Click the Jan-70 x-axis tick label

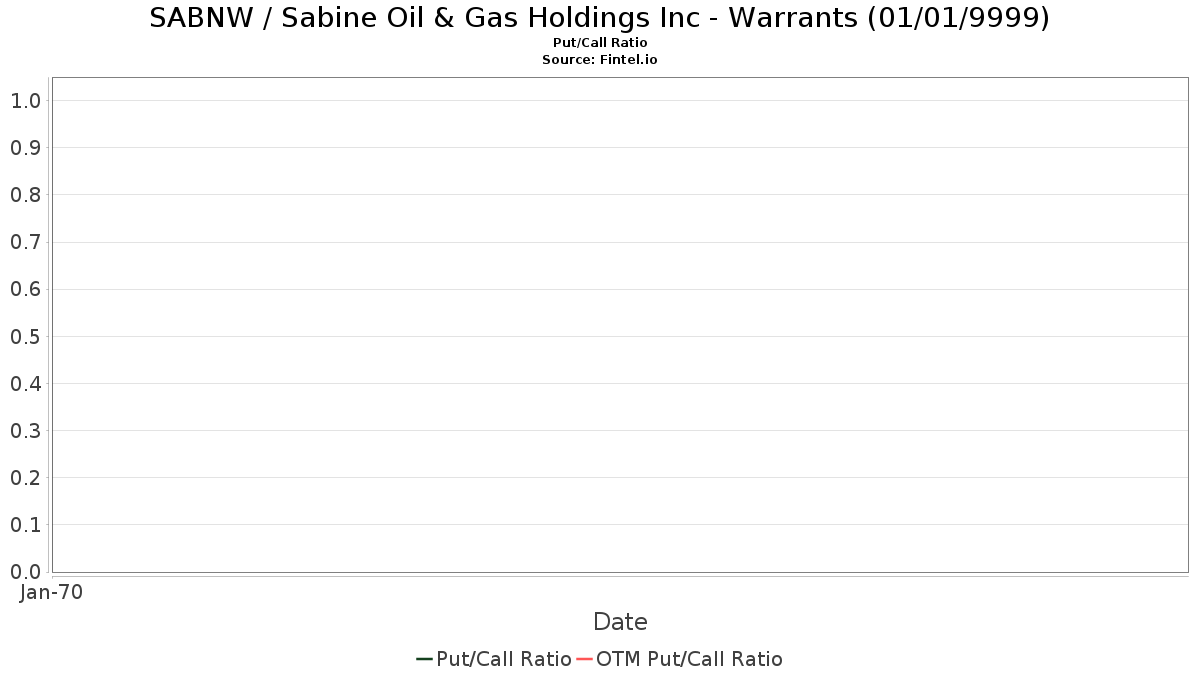(51, 592)
